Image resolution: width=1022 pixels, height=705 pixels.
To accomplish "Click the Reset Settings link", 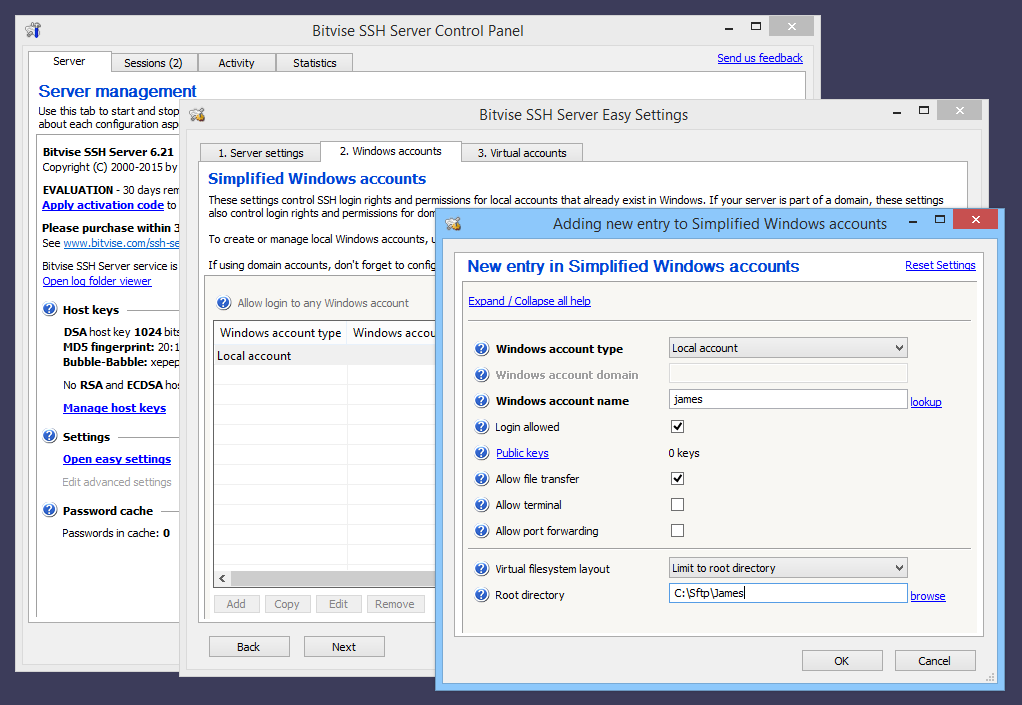I will click(940, 265).
